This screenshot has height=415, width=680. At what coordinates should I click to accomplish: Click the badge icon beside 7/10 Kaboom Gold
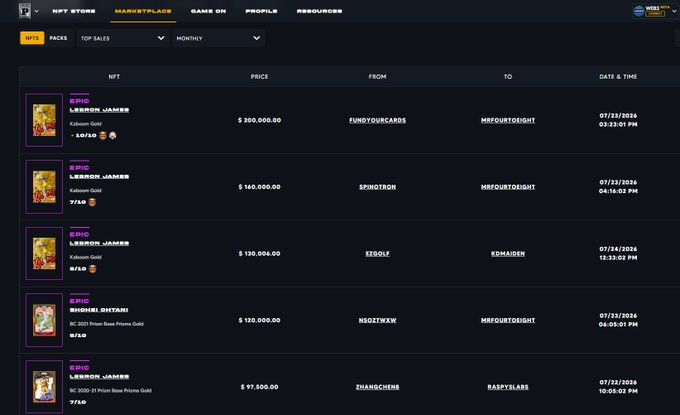[x=92, y=202]
